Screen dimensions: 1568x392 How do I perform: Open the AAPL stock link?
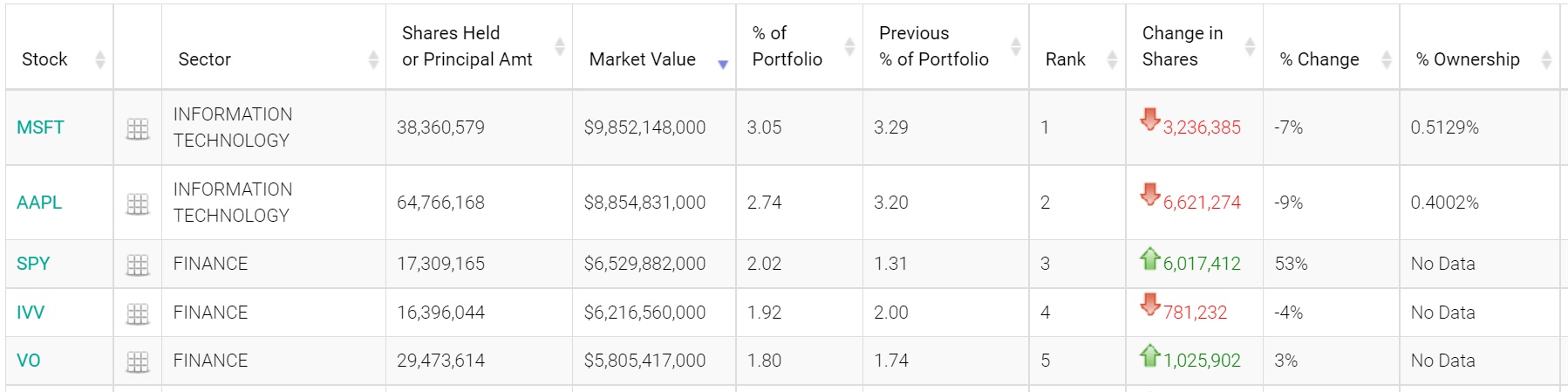[x=39, y=203]
